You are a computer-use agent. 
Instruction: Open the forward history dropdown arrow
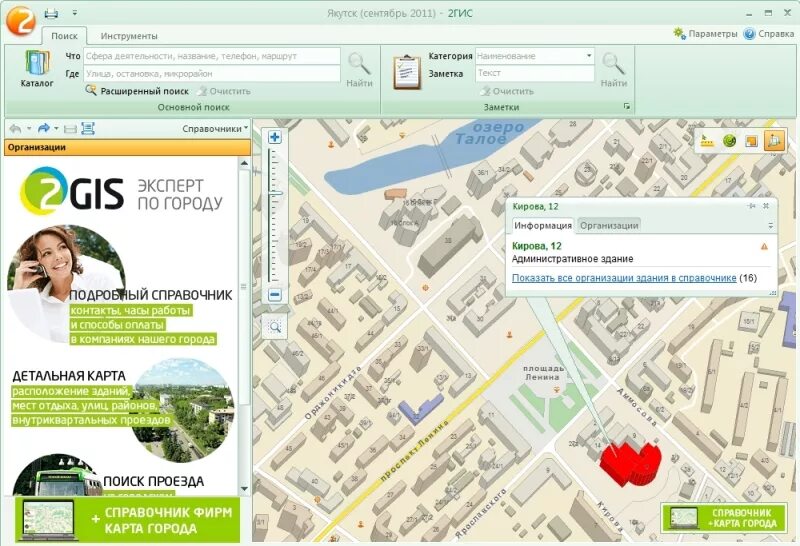[57, 129]
